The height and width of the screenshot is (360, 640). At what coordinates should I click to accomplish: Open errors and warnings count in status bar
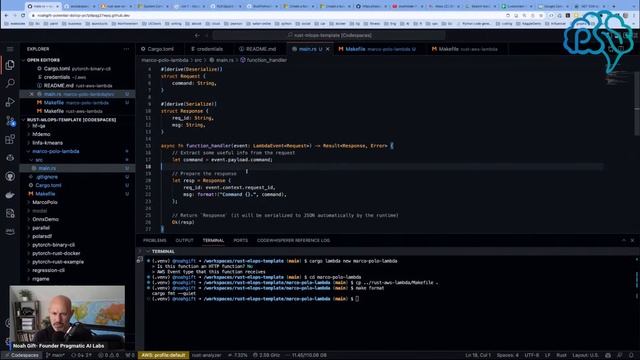pos(108,355)
